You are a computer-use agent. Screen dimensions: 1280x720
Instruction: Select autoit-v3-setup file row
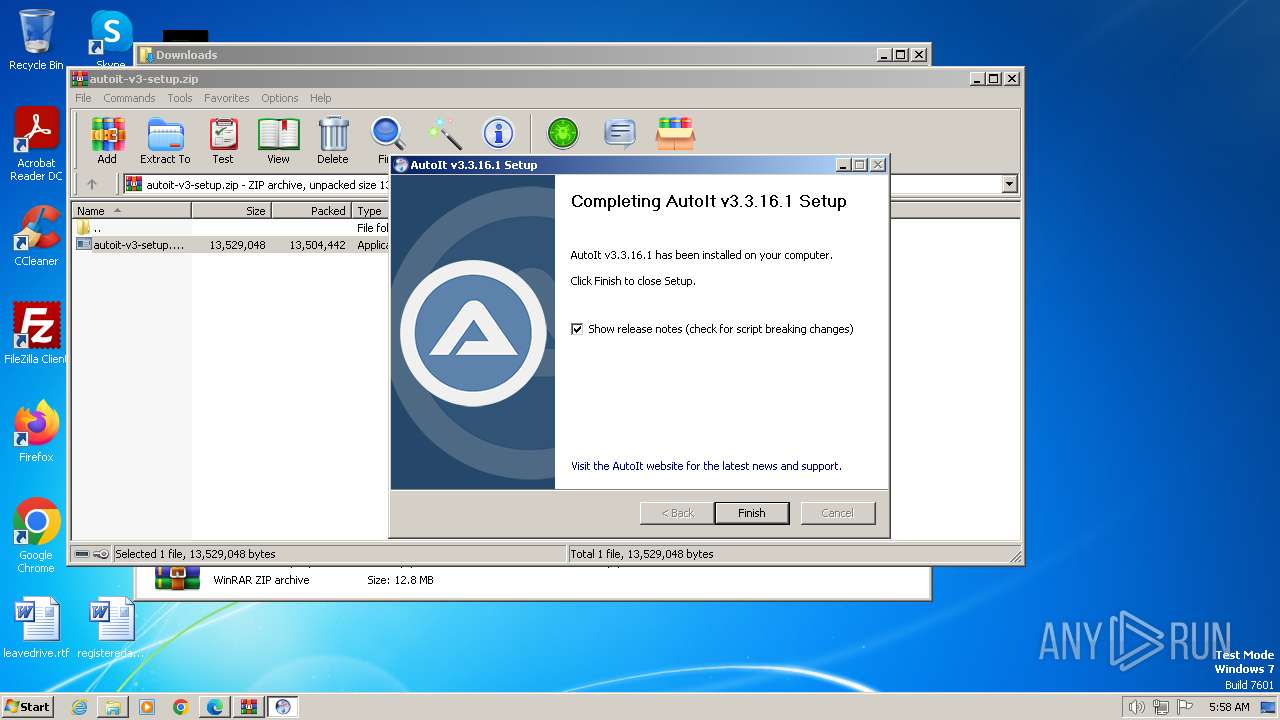pos(231,245)
